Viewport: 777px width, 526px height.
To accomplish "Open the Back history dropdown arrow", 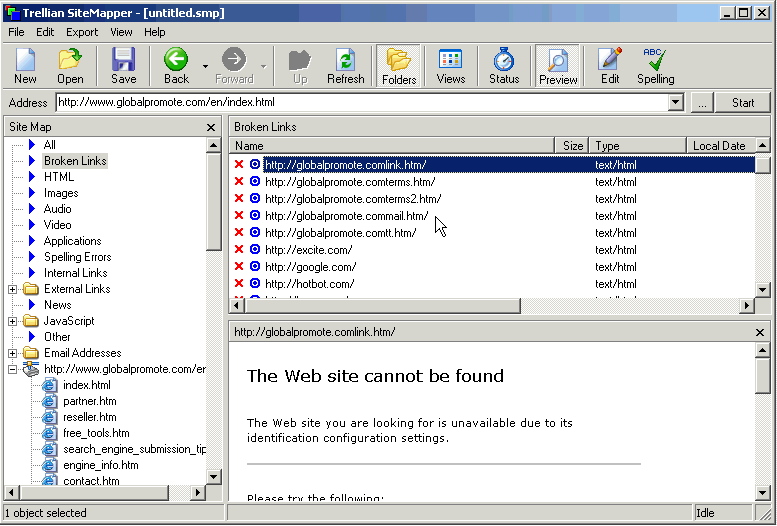I will point(205,66).
